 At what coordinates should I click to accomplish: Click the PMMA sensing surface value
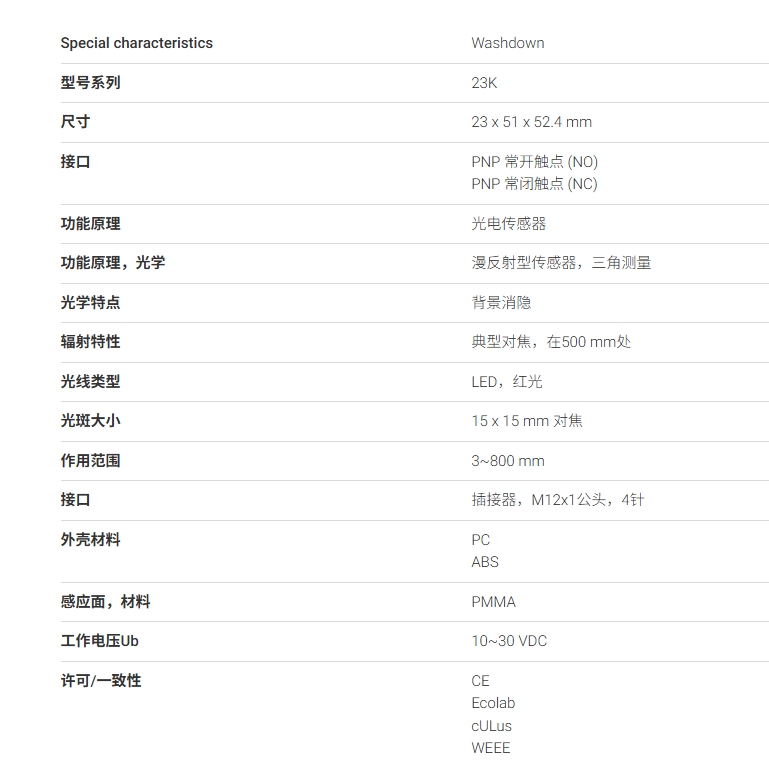click(493, 602)
